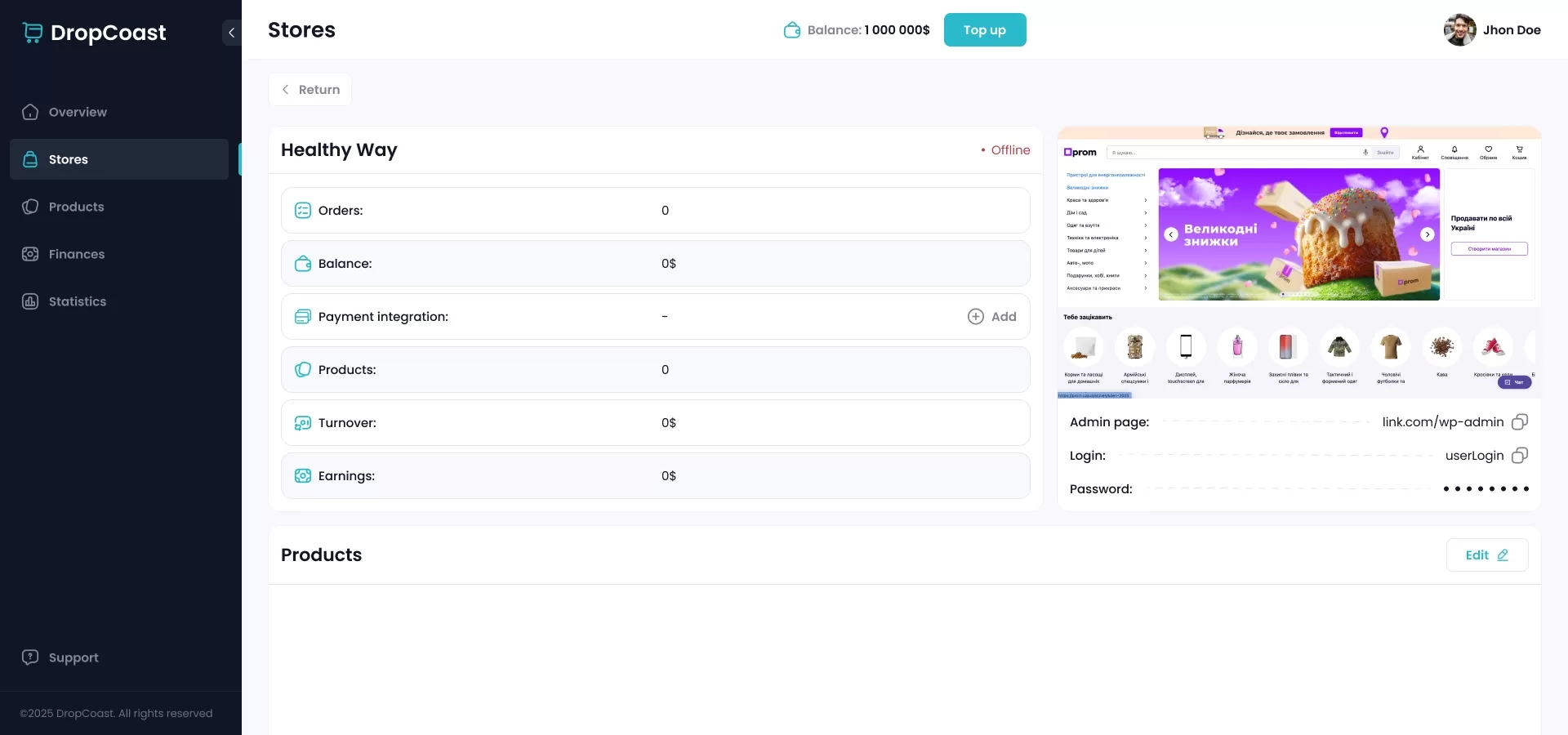1568x735 pixels.
Task: Click the Orders row icon
Action: (303, 211)
